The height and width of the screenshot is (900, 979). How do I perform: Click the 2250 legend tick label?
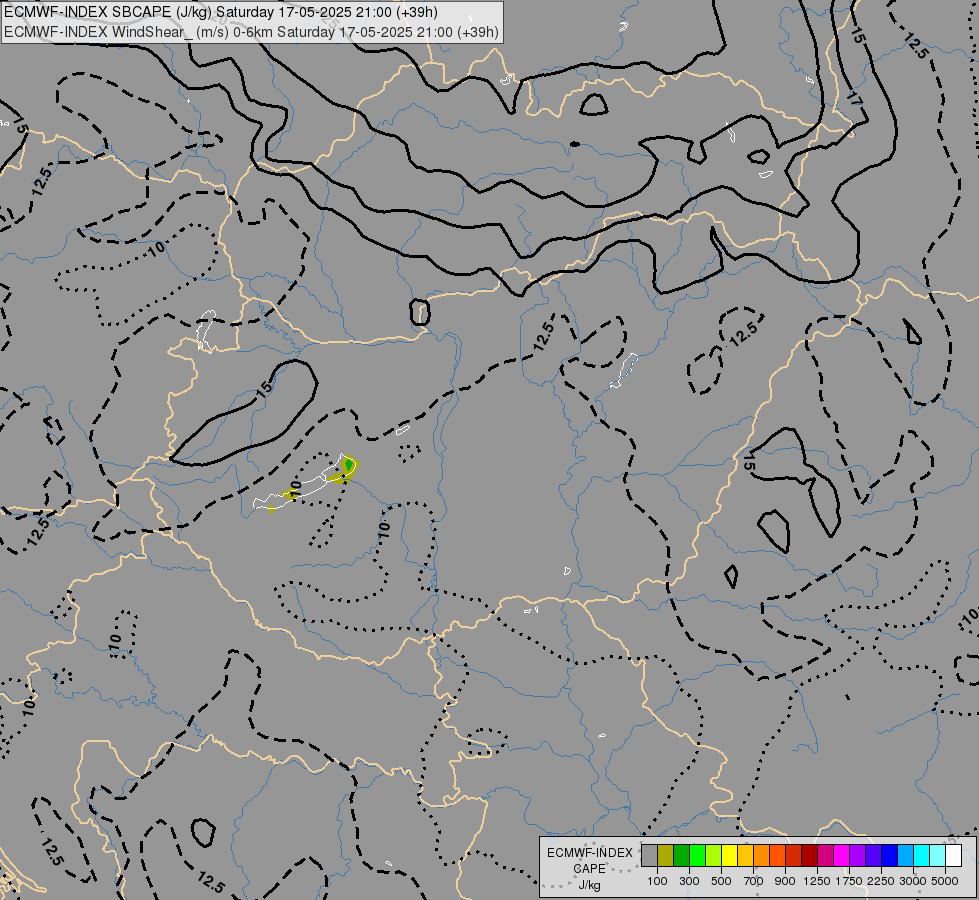[x=881, y=881]
